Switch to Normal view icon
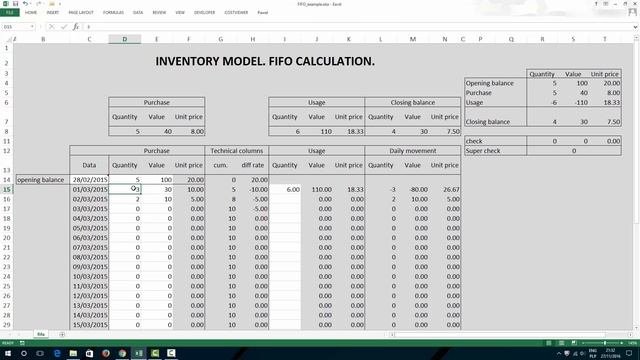Screen dimensions: 640x360 coord(549,343)
